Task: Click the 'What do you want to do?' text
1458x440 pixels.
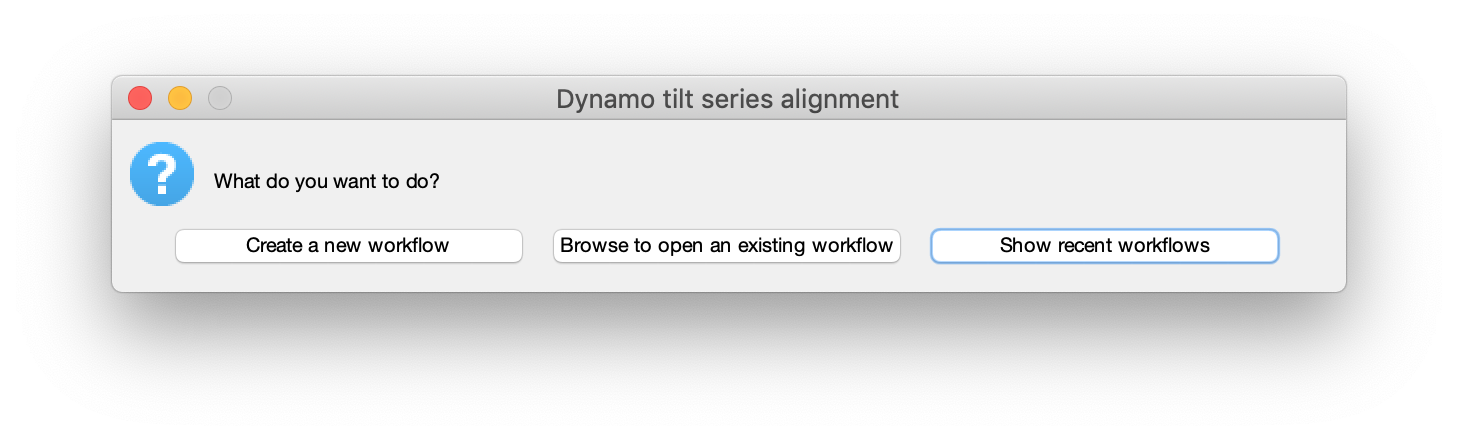Action: click(x=327, y=182)
